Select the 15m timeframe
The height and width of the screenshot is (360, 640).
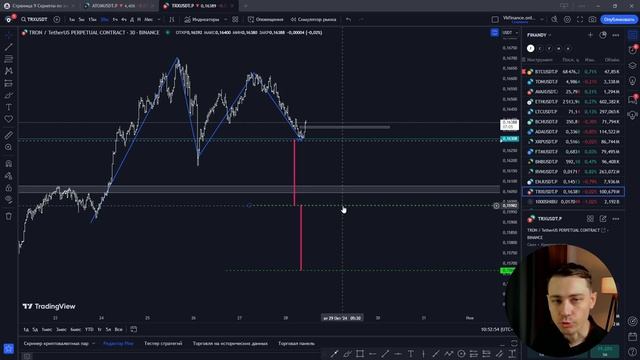(x=92, y=20)
